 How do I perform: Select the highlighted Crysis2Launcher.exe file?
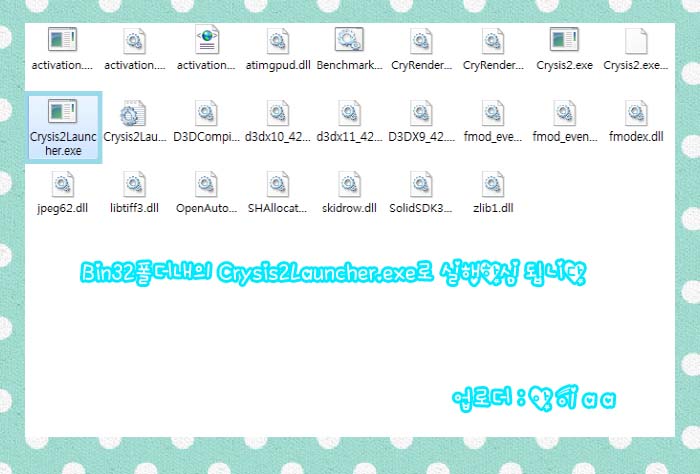click(x=63, y=127)
